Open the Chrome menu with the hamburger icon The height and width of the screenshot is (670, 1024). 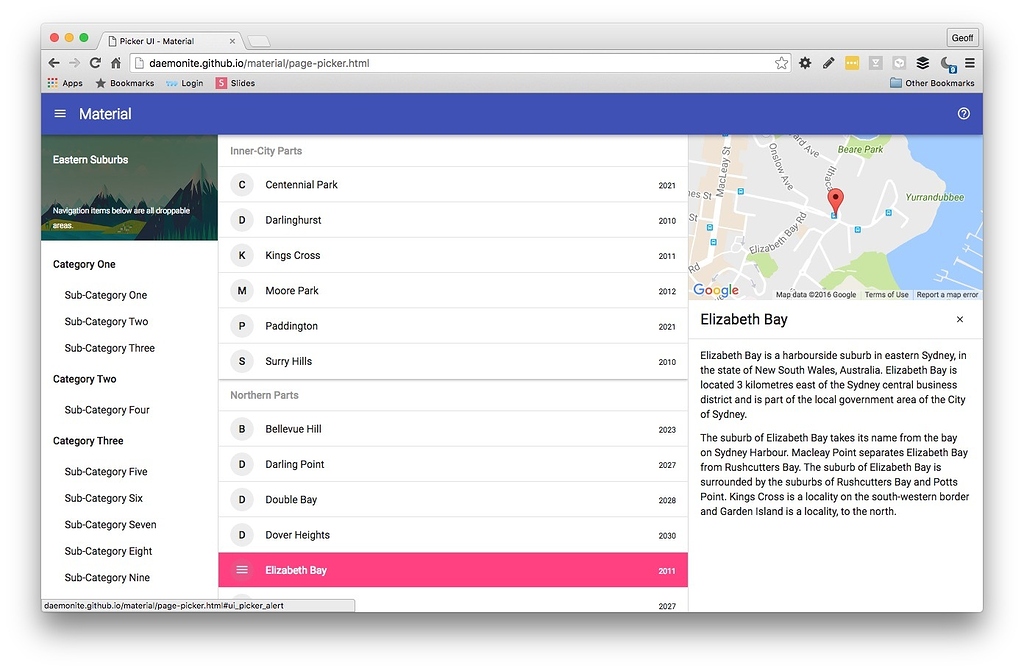click(968, 62)
